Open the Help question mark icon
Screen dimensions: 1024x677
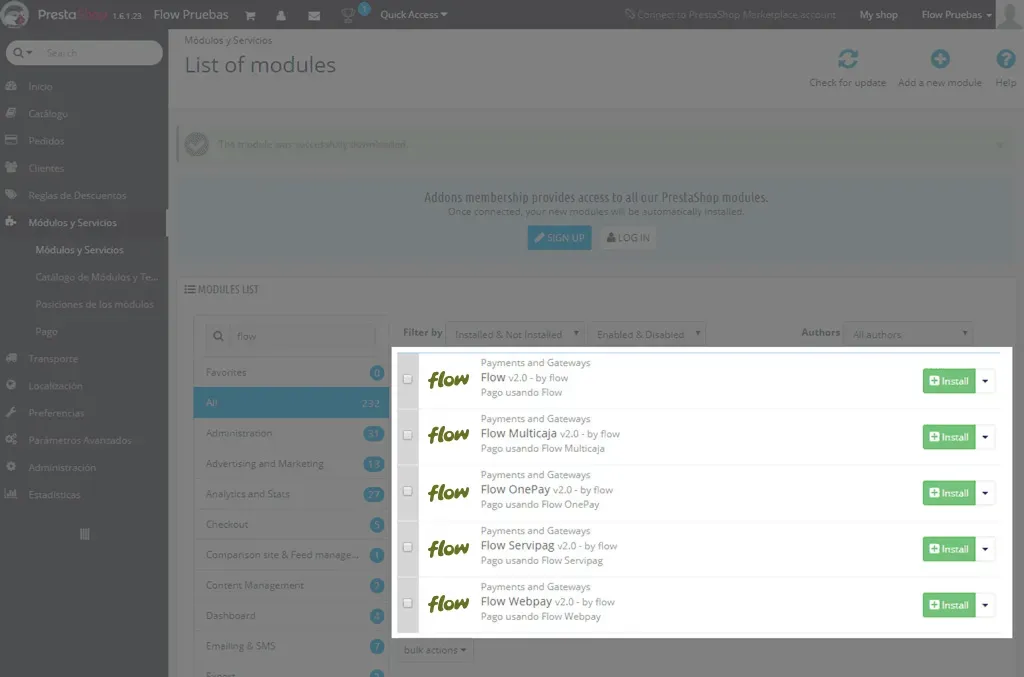(x=1006, y=59)
